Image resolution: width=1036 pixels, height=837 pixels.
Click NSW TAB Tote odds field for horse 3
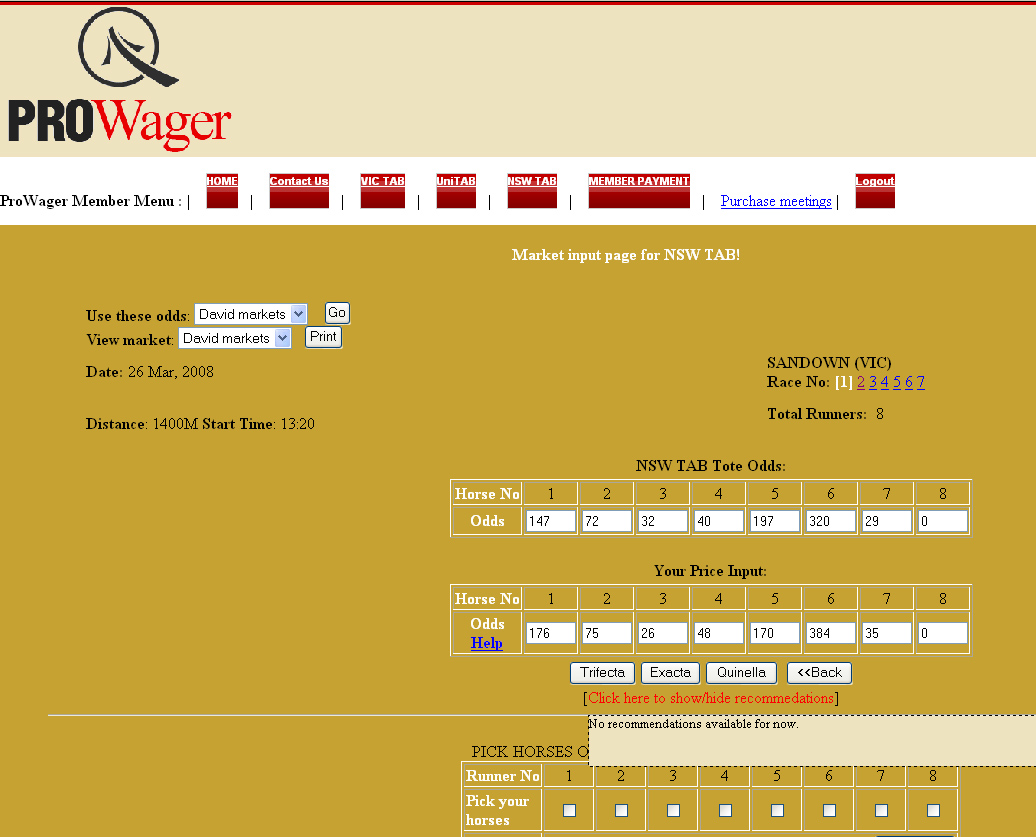point(663,521)
